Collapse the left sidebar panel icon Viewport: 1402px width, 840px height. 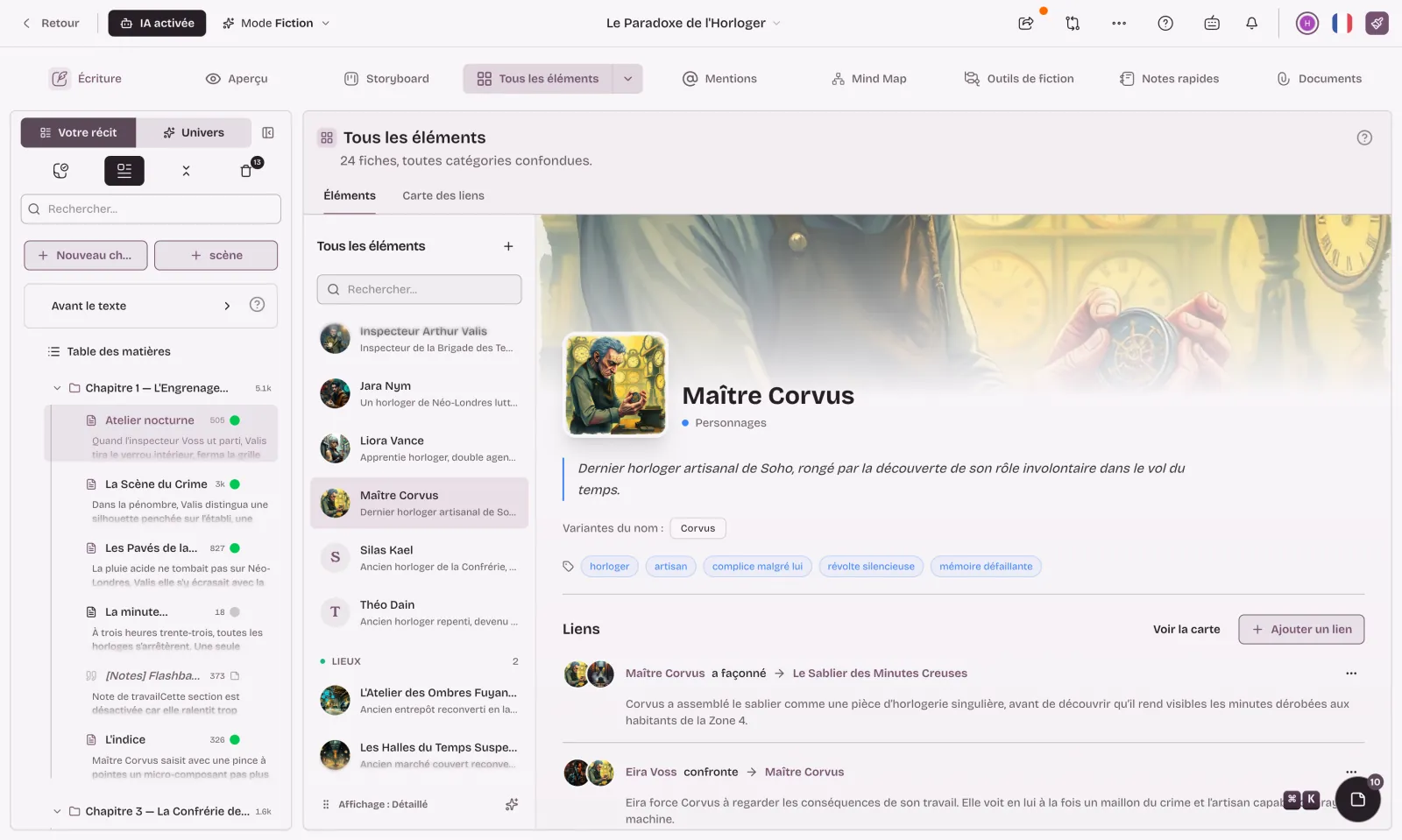tap(268, 133)
